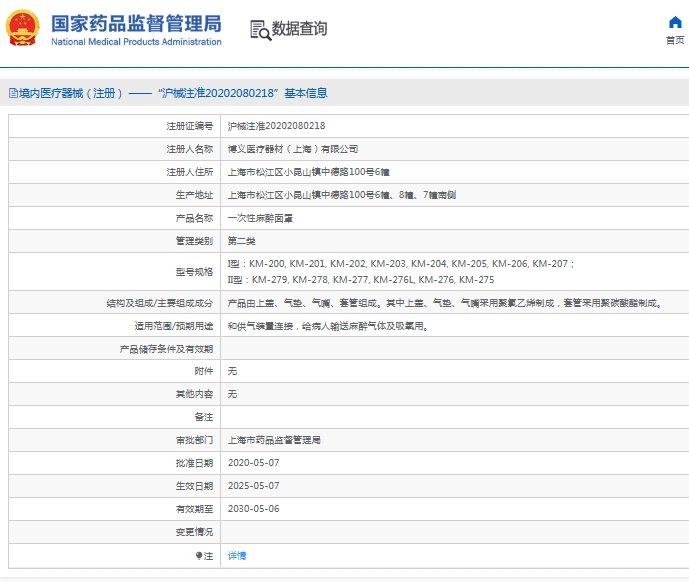Image resolution: width=689 pixels, height=582 pixels.
Task: Select management category value 第二类
Action: (x=241, y=241)
